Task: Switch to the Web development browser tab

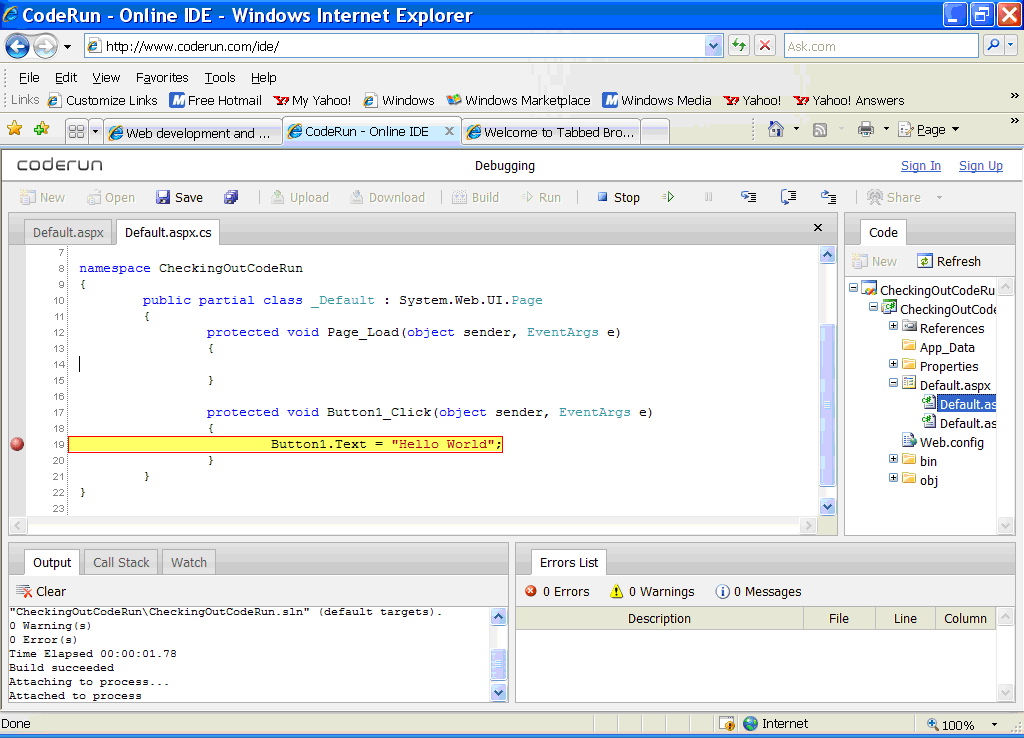Action: coord(193,133)
